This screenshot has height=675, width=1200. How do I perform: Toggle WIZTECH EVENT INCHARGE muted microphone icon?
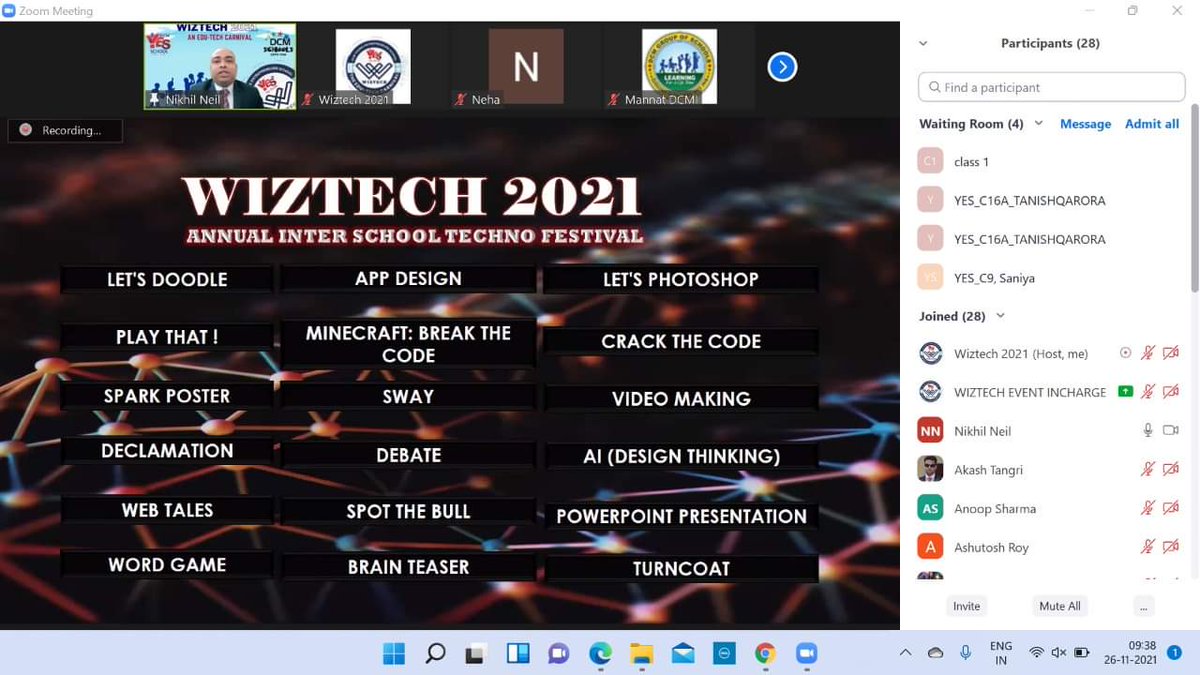(1148, 392)
